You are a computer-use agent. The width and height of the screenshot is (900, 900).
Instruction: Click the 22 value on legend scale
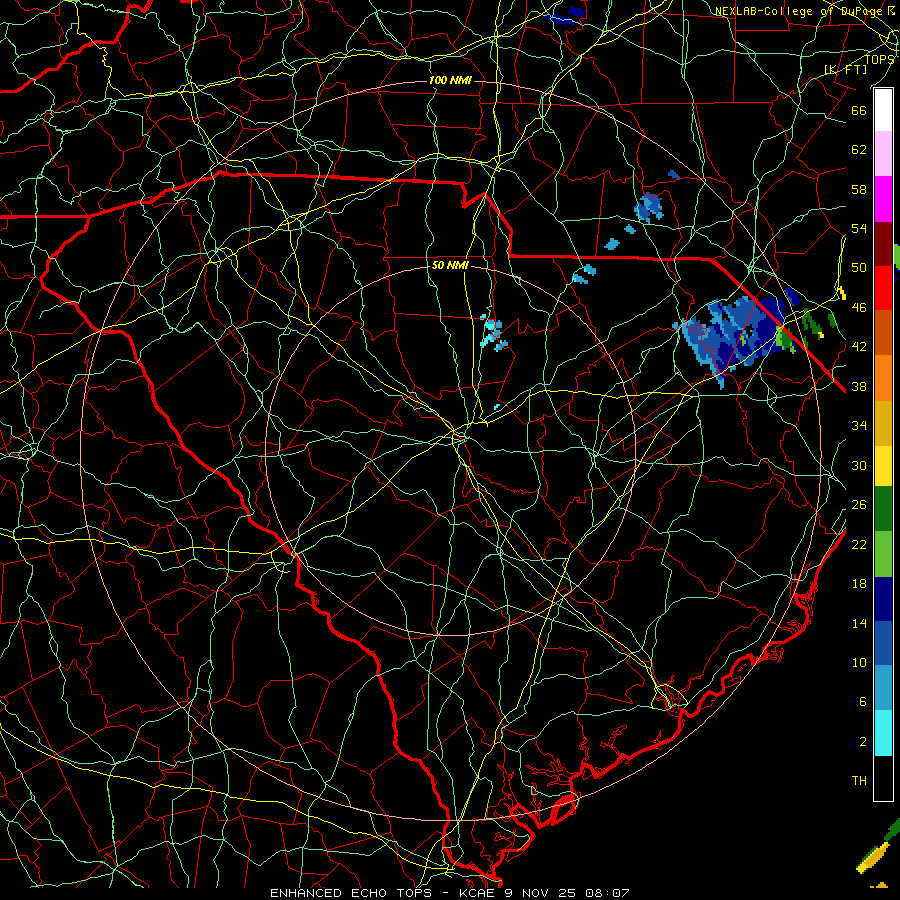(x=859, y=544)
